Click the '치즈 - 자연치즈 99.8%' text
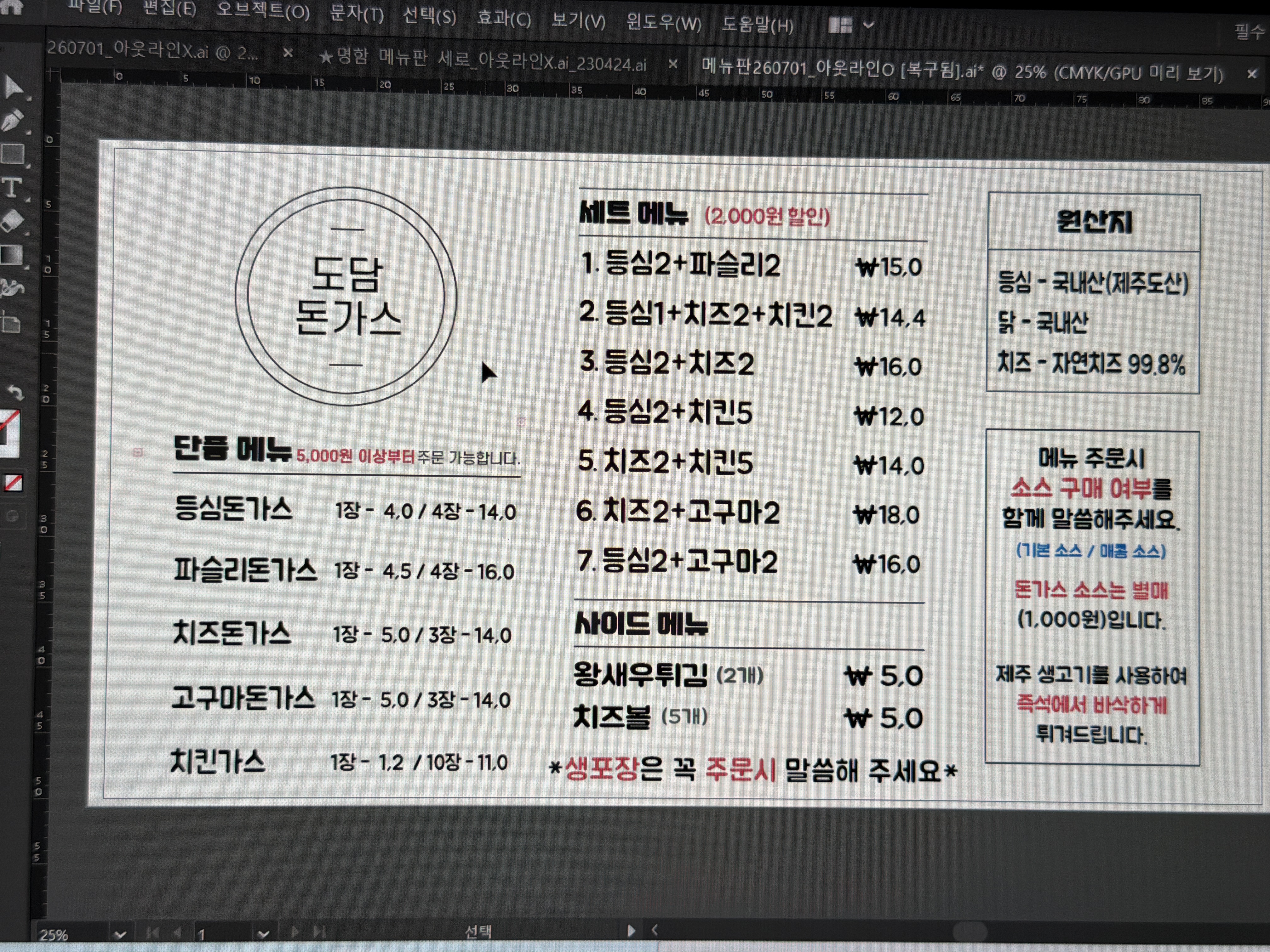 pyautogui.click(x=1091, y=364)
